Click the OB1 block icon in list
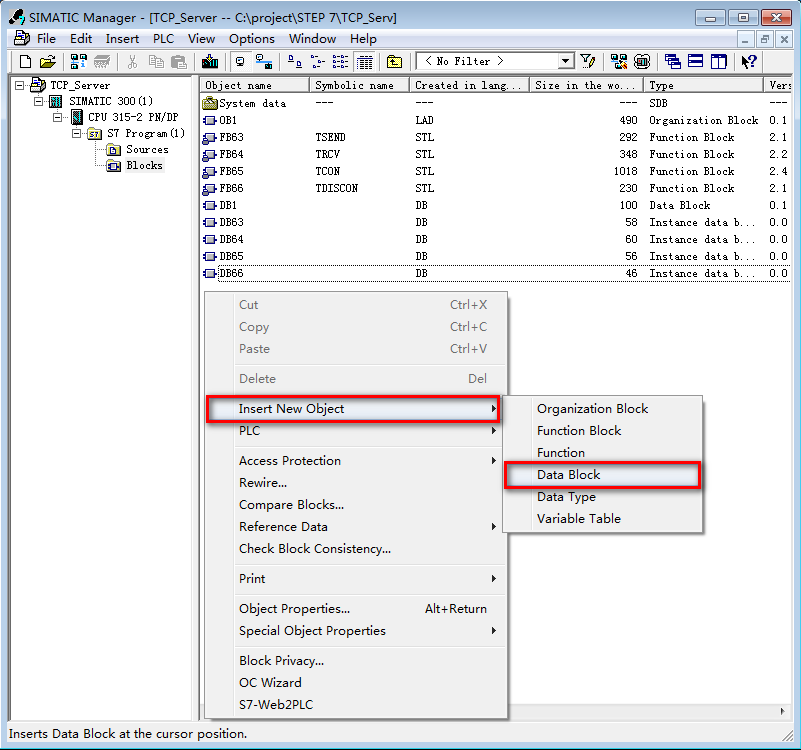 [209, 121]
